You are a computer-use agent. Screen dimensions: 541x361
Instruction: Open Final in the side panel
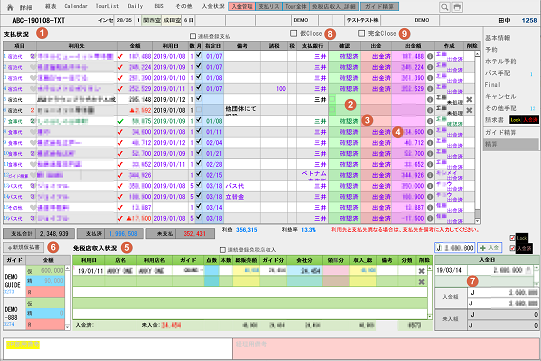[x=492, y=85]
